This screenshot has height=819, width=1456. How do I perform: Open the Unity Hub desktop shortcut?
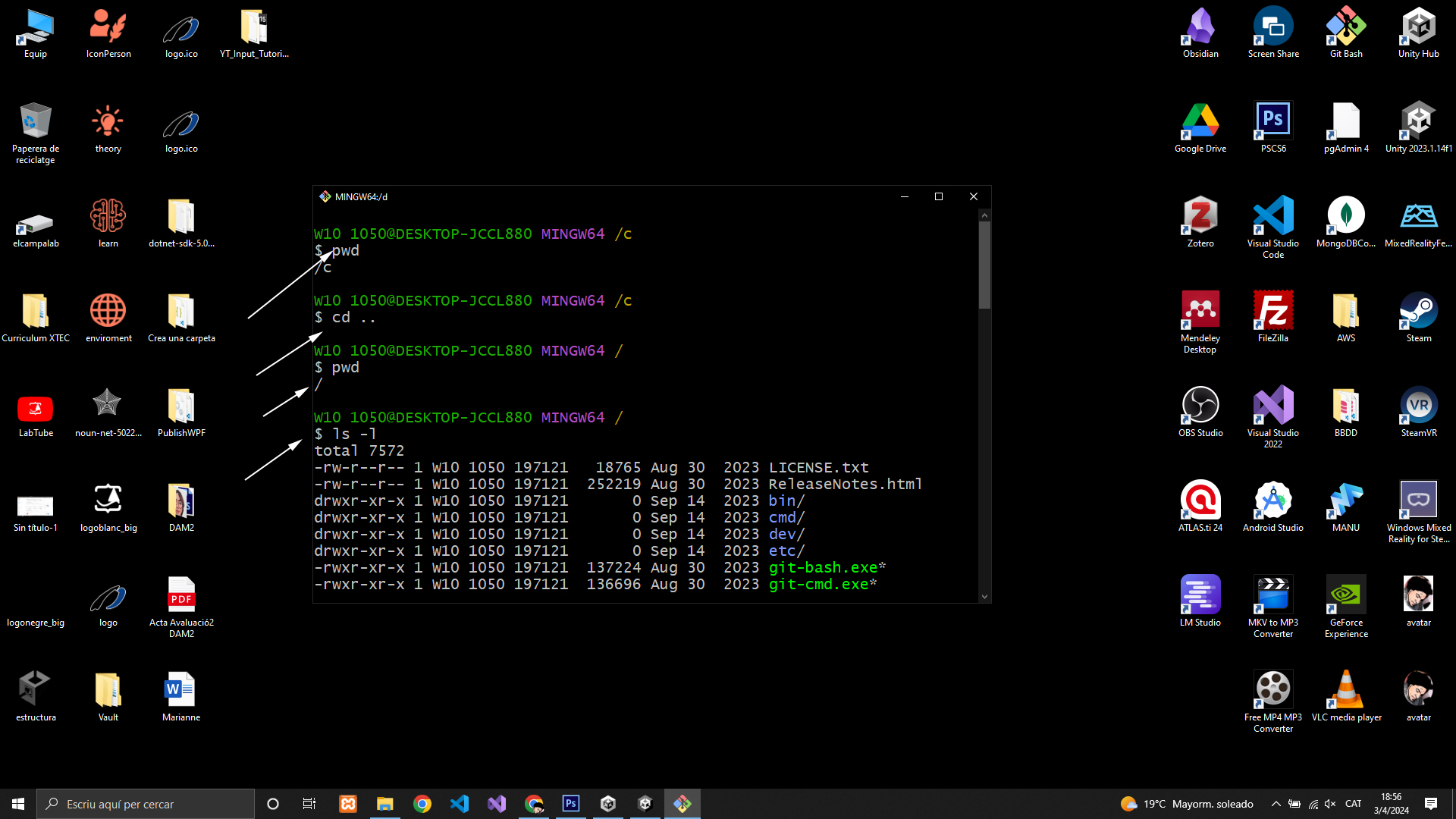click(1419, 27)
